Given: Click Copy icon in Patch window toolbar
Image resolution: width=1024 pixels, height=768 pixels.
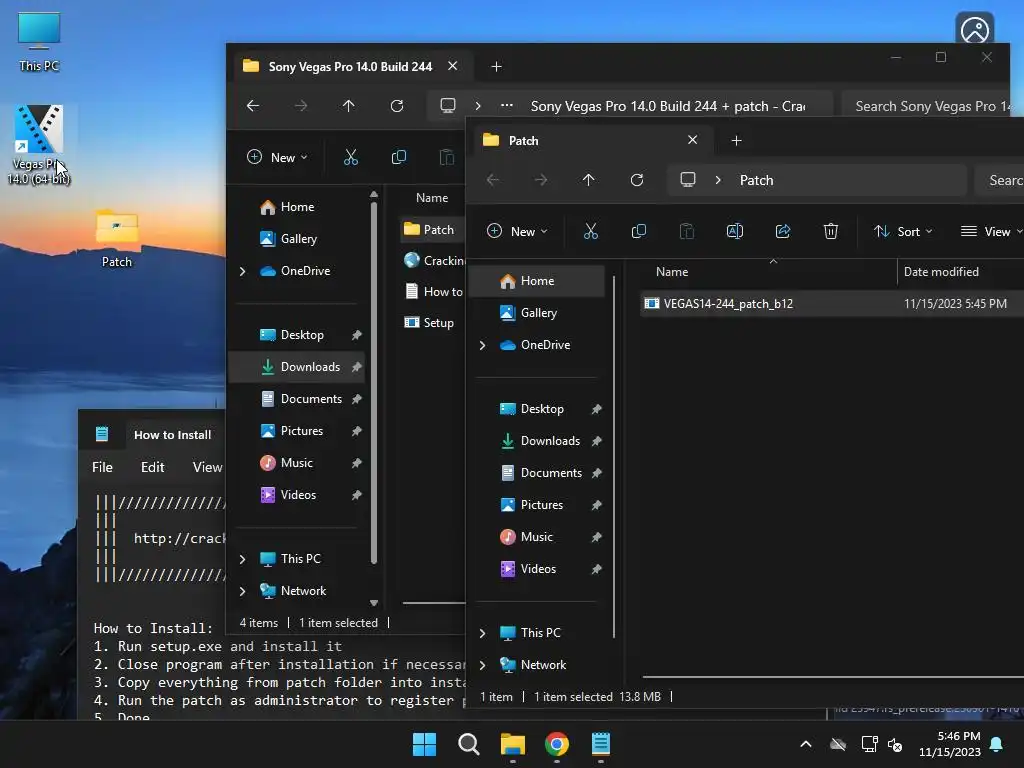Looking at the screenshot, I should [639, 231].
